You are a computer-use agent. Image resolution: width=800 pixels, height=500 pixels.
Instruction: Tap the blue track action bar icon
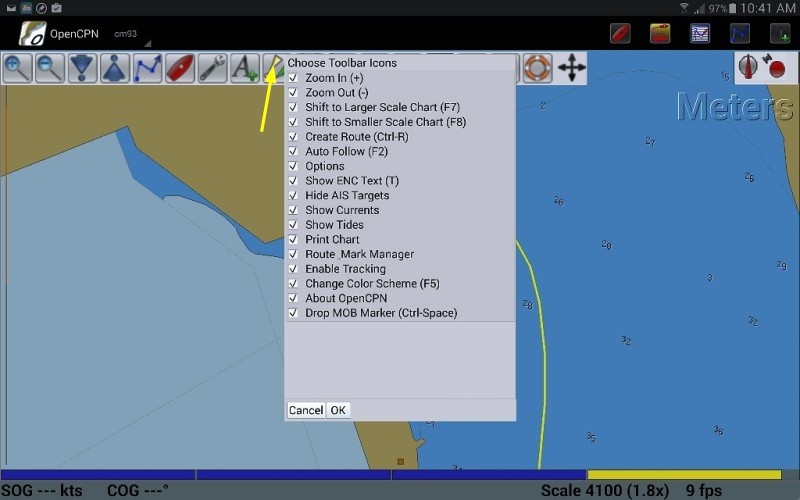(x=740, y=34)
